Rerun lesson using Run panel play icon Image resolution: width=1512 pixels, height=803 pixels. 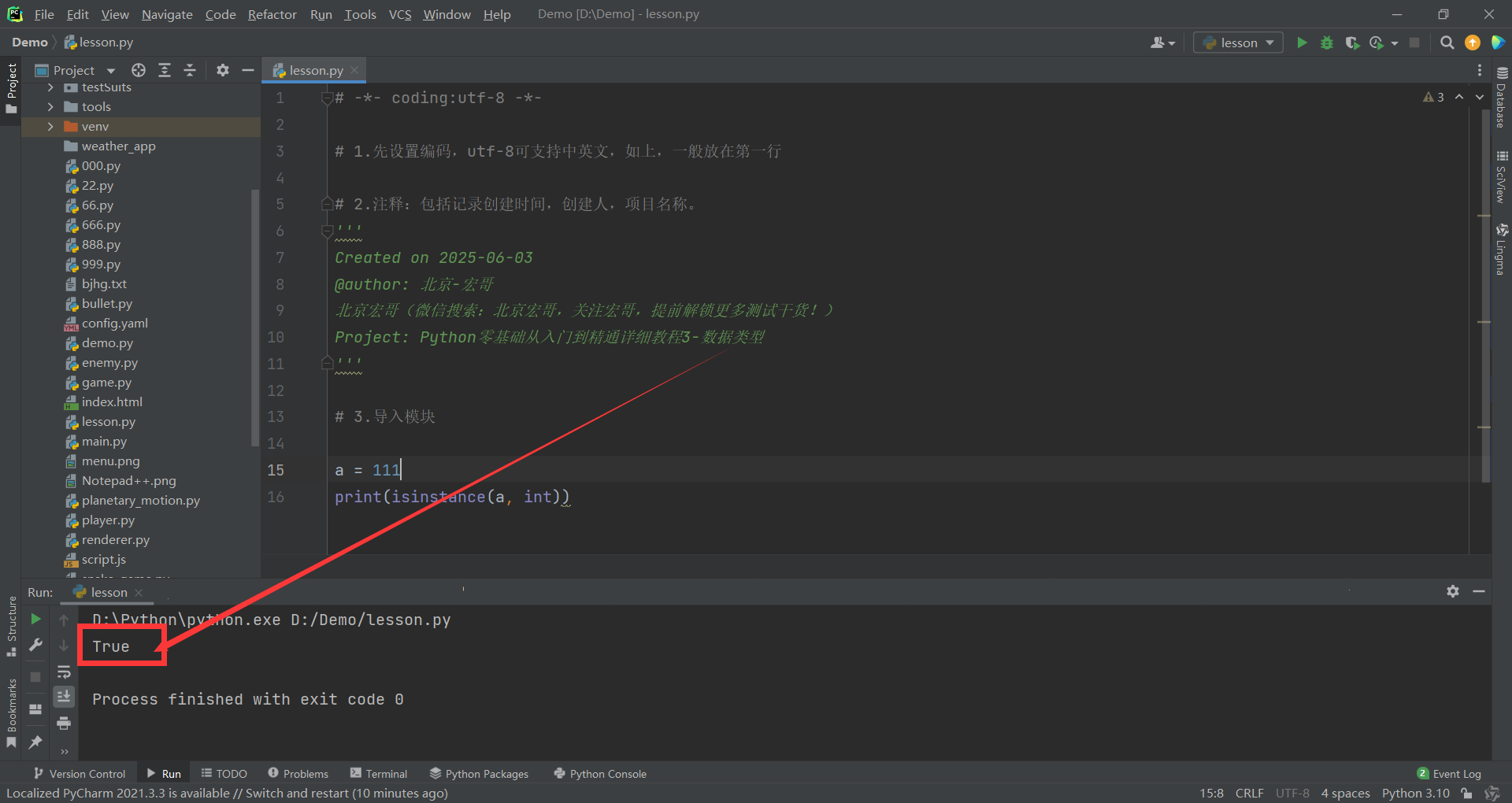35,620
